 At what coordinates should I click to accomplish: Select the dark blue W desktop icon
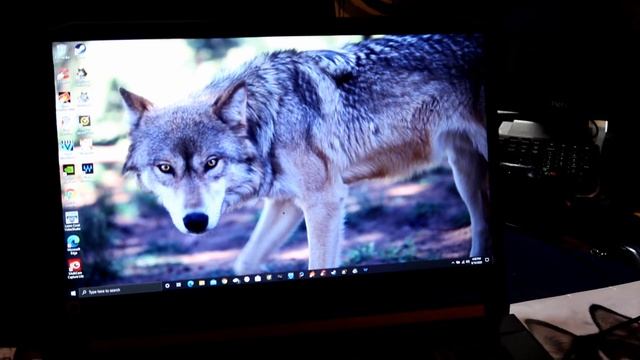coord(87,168)
